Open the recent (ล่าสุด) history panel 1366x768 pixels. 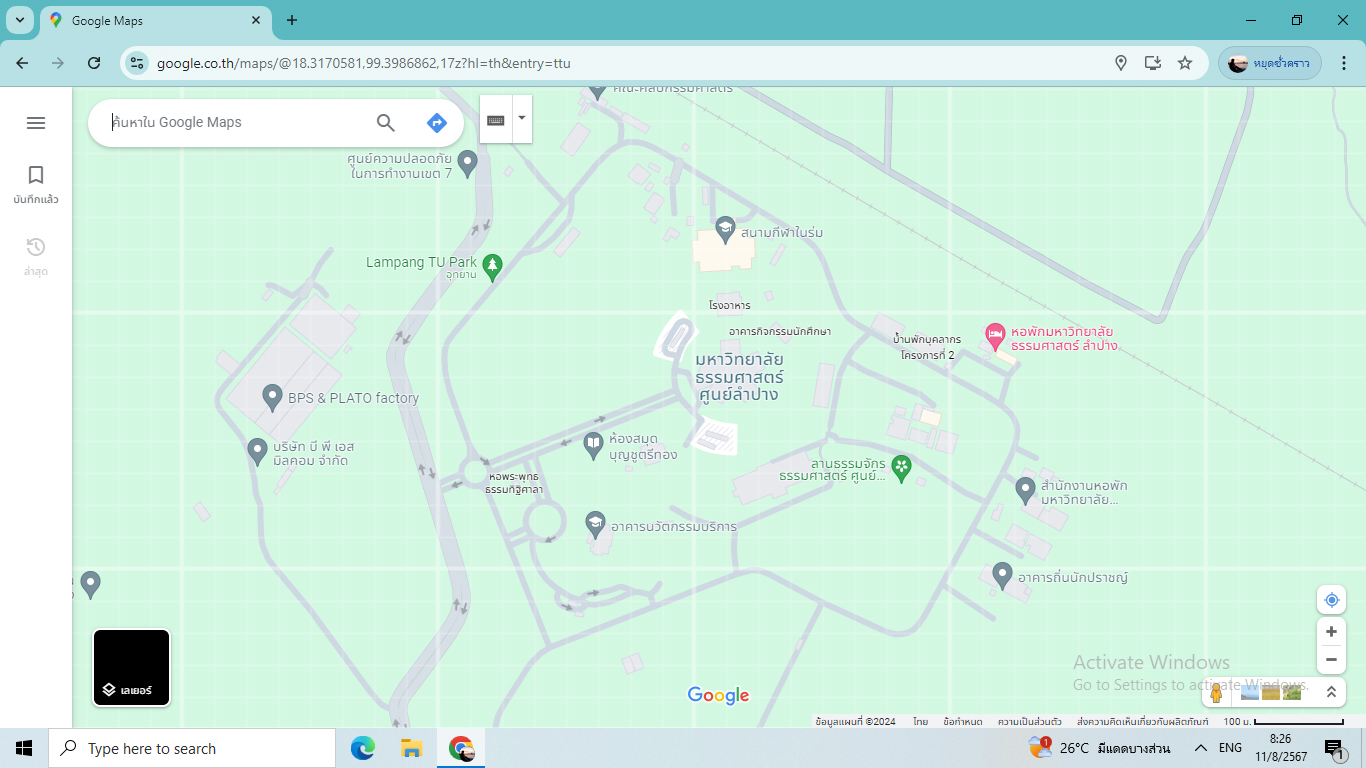[36, 257]
